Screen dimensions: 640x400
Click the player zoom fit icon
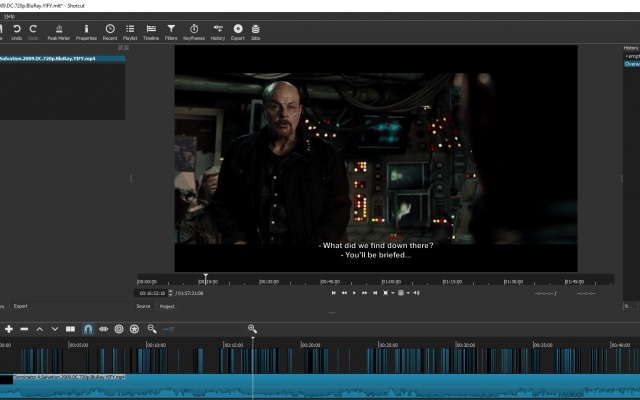[x=385, y=293]
